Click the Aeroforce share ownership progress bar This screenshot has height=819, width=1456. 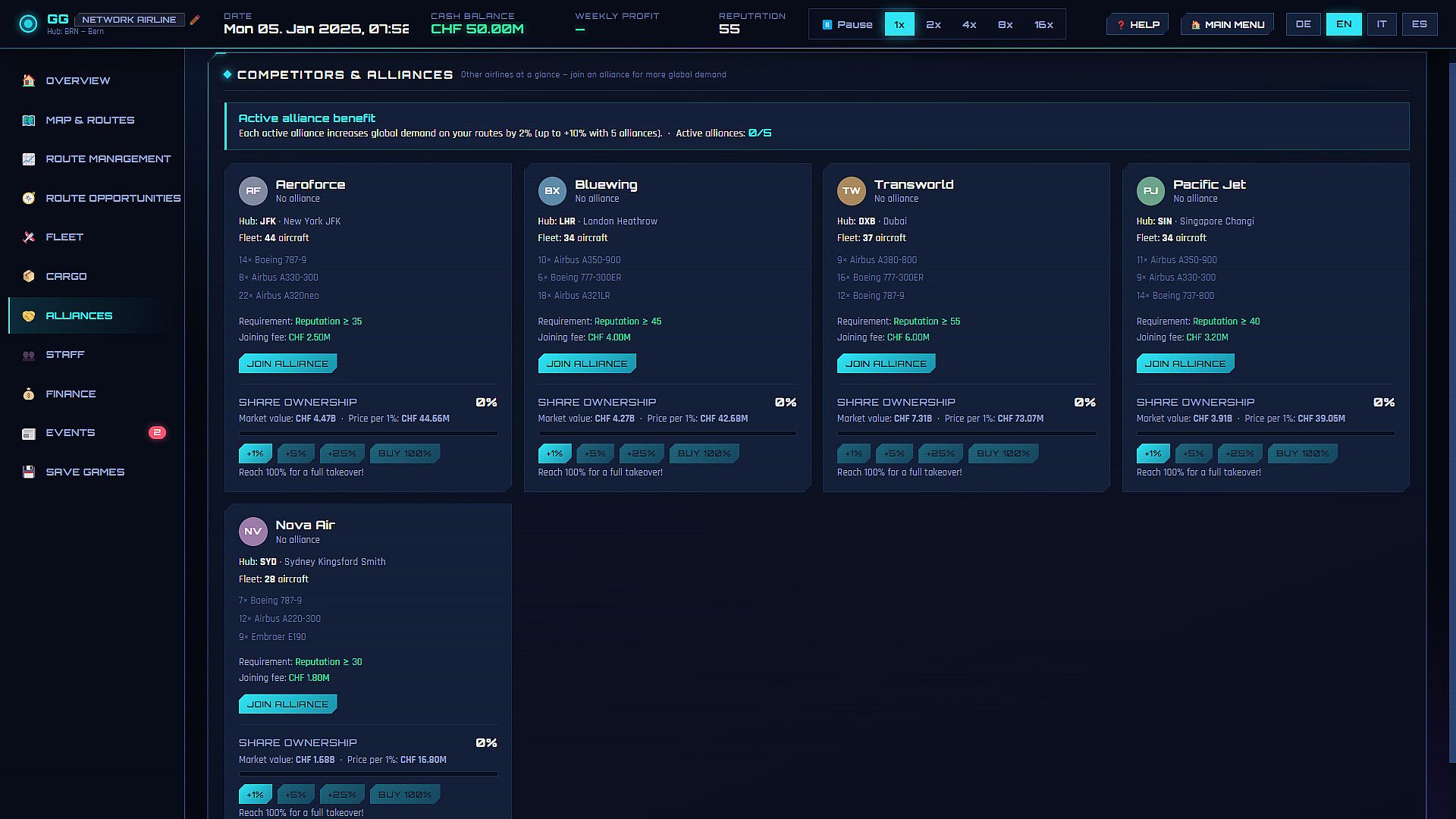point(369,434)
